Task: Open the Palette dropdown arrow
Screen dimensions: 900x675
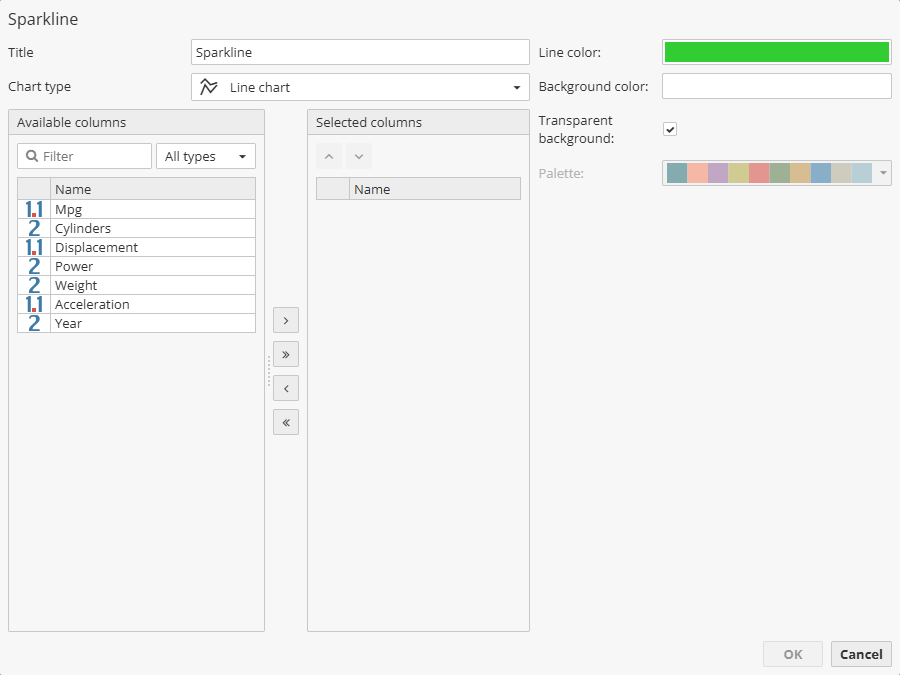Action: [x=882, y=172]
